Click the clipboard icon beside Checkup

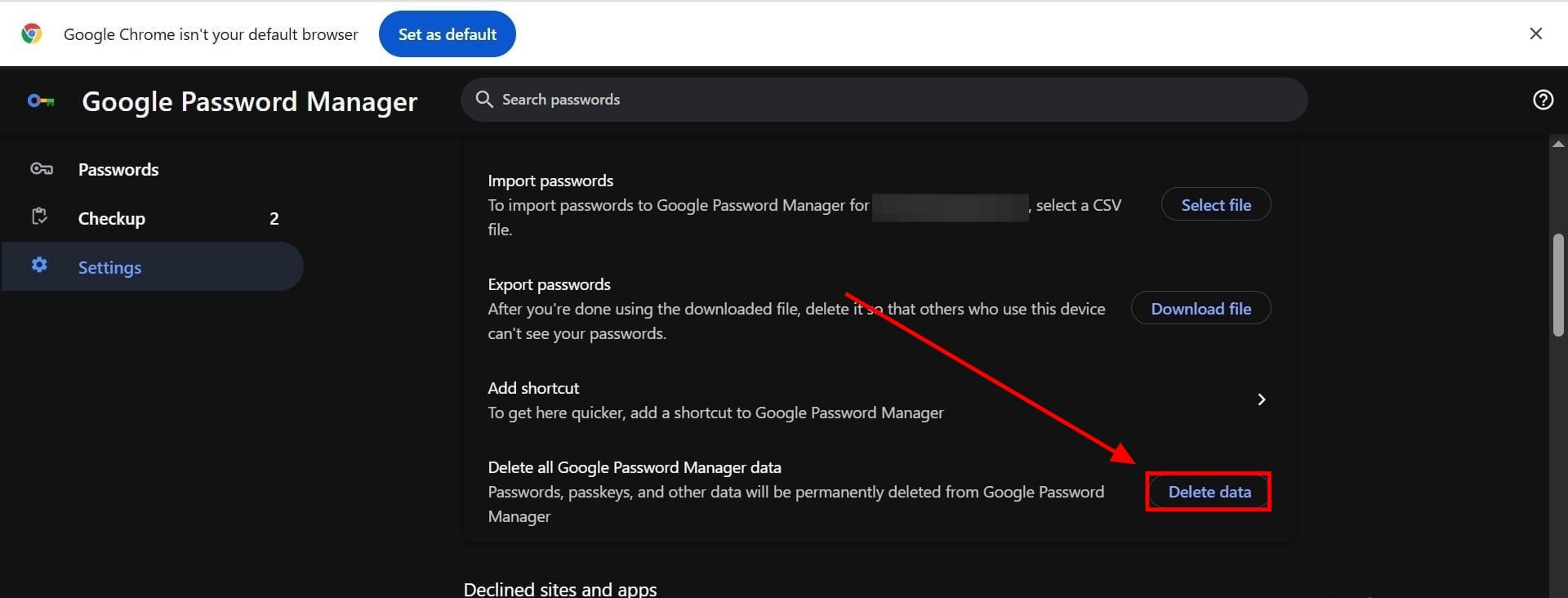39,216
